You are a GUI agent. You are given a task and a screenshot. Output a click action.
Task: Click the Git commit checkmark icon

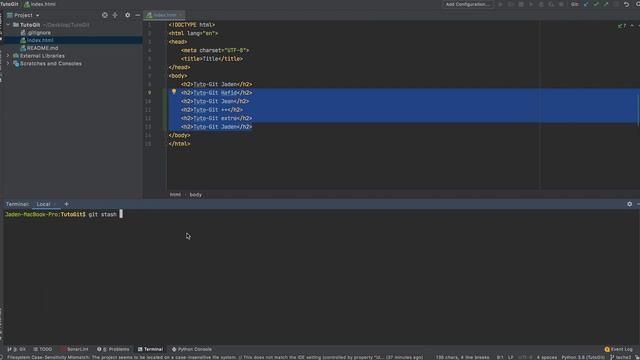596,4
